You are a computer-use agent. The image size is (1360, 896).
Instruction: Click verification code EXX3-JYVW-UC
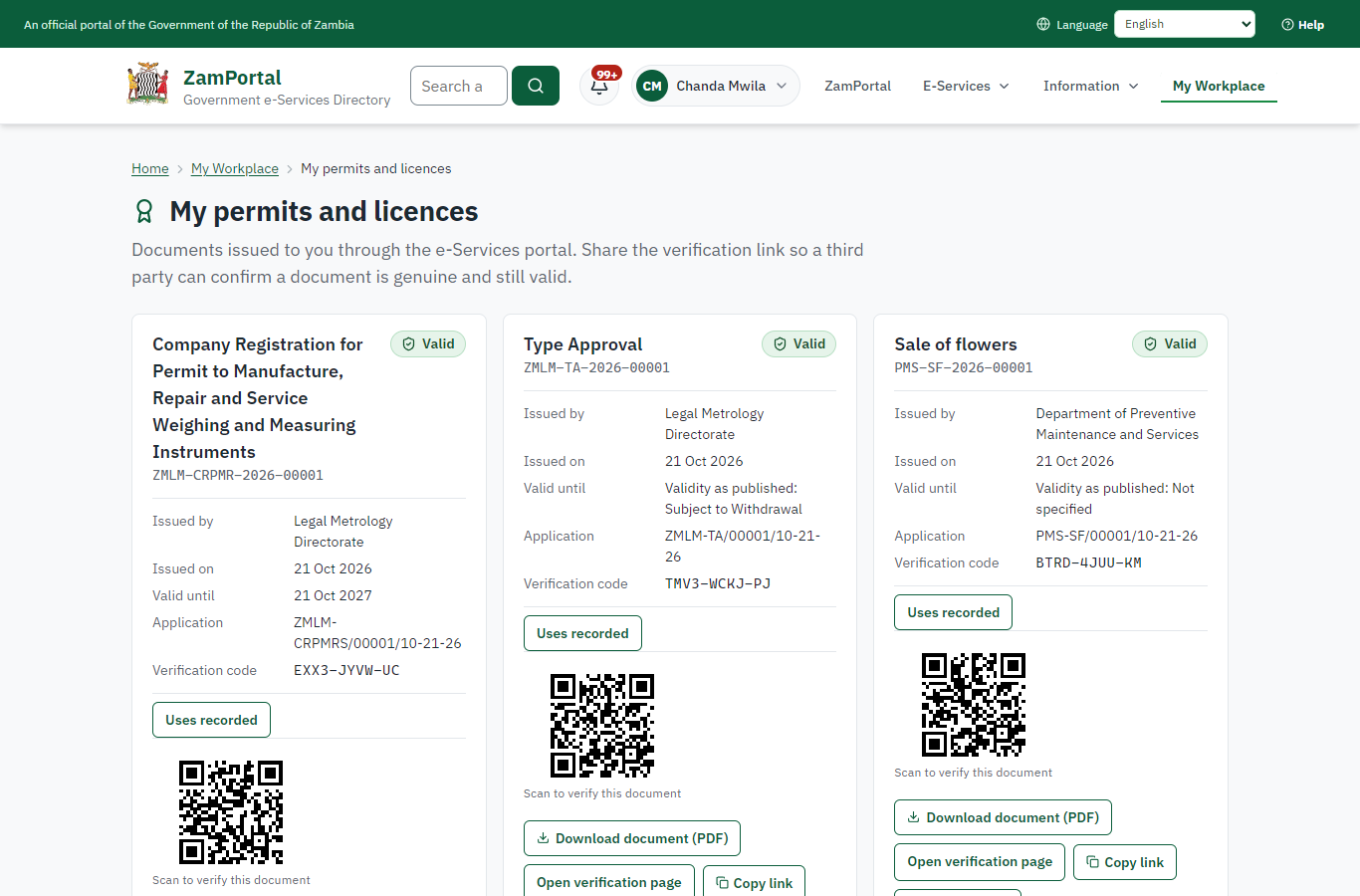(x=346, y=670)
